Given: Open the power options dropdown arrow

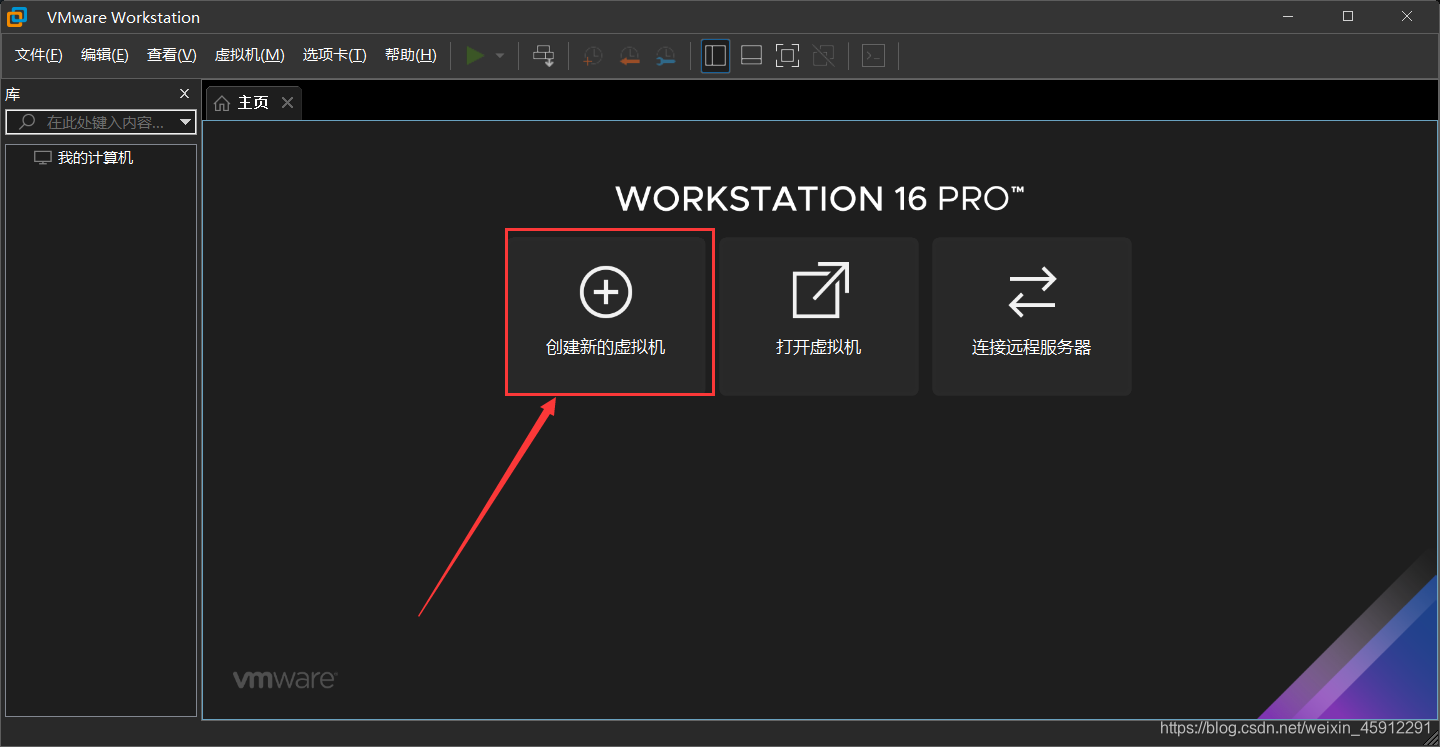Looking at the screenshot, I should pyautogui.click(x=500, y=56).
